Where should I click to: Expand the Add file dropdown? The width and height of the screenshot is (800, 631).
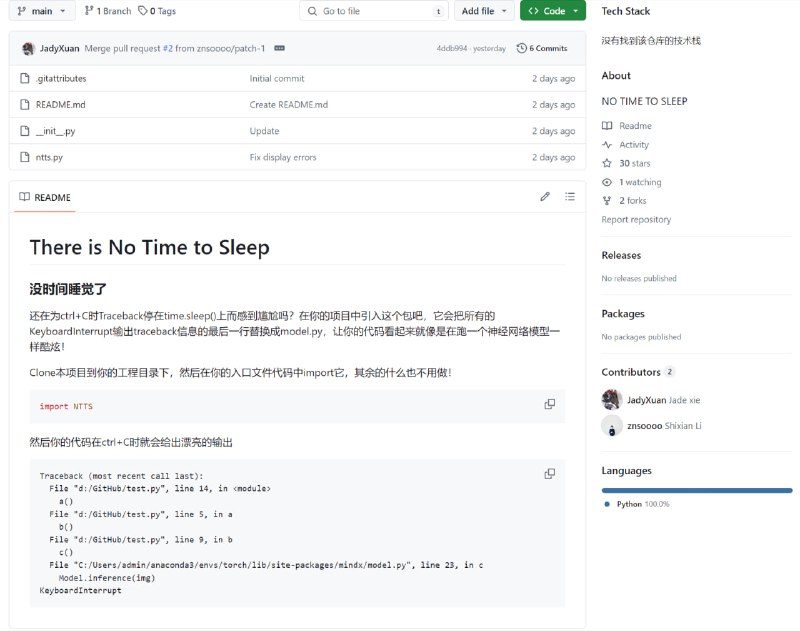[x=484, y=11]
